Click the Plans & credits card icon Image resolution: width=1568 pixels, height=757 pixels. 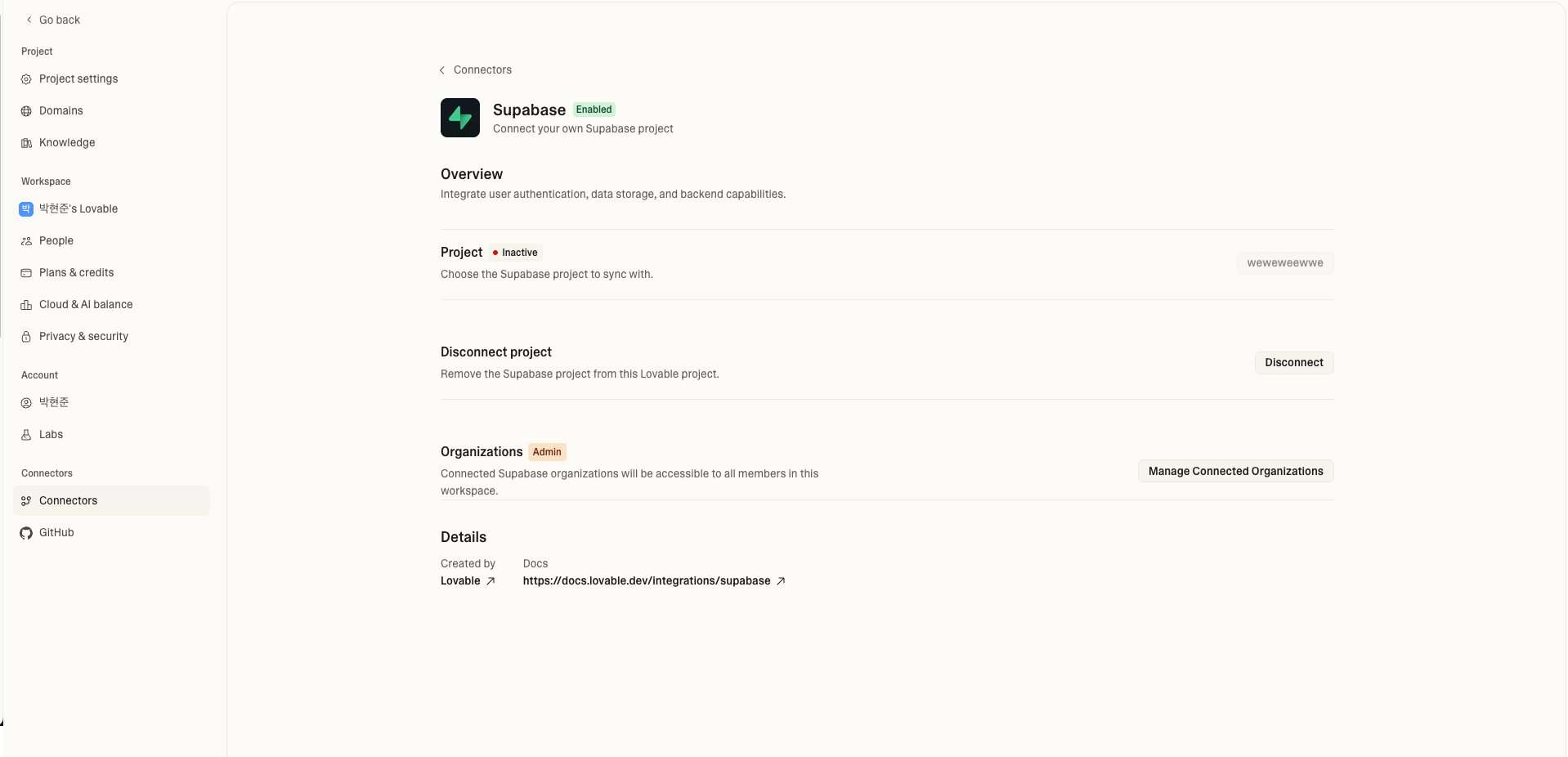(x=26, y=273)
